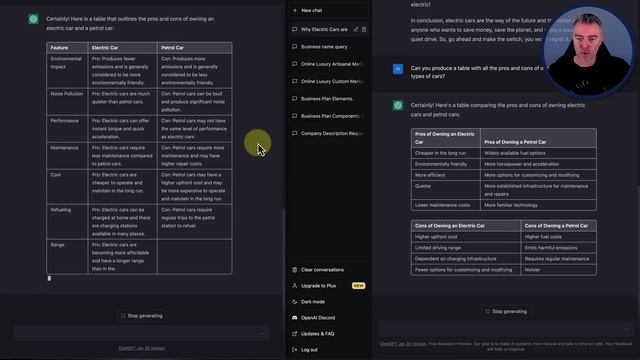Click the message input in left chat window
The width and height of the screenshot is (640, 360).
(x=142, y=333)
